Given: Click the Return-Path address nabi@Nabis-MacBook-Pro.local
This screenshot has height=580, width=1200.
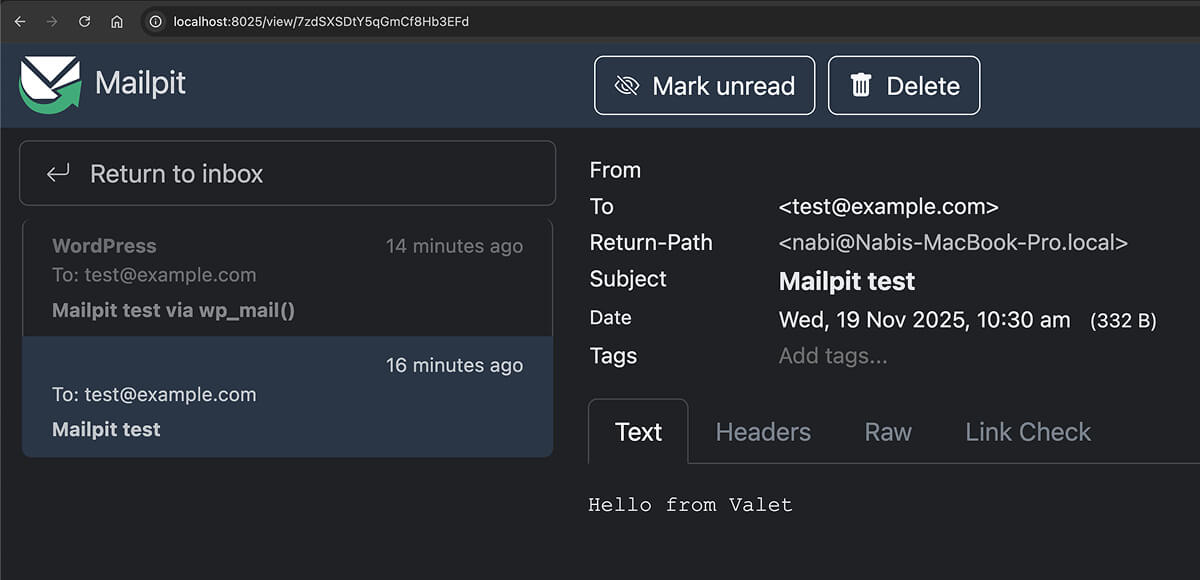Looking at the screenshot, I should (x=953, y=242).
